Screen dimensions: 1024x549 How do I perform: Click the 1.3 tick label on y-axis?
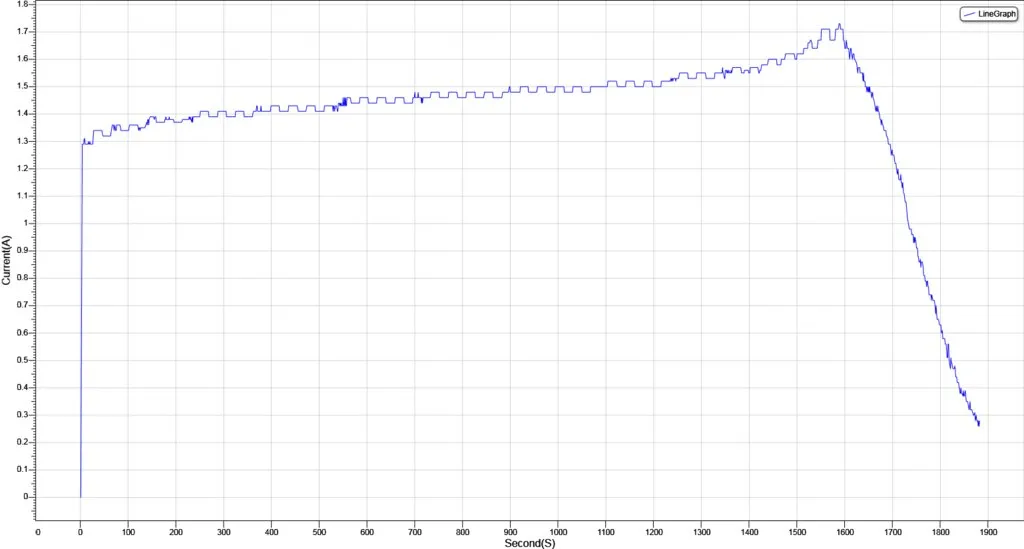pos(23,141)
